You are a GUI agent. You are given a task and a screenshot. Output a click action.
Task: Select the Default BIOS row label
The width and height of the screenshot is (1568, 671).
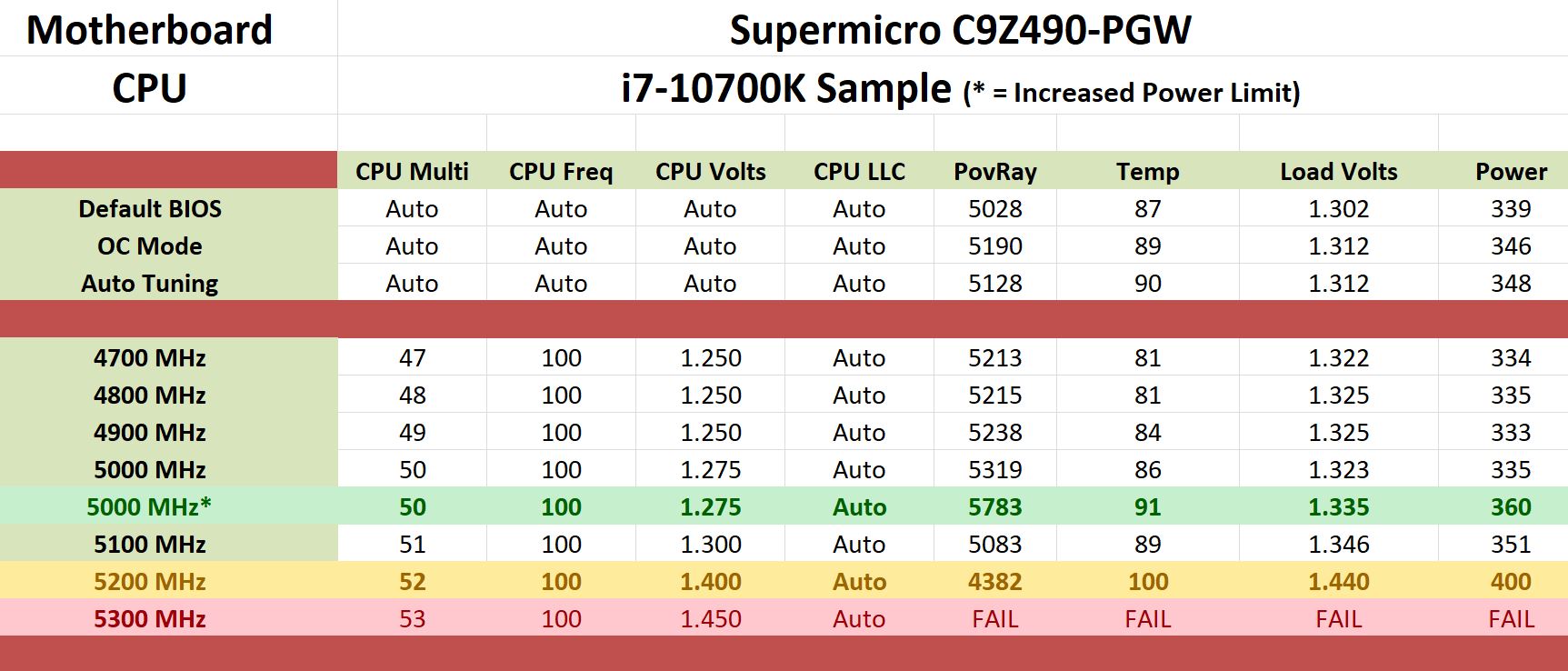point(150,208)
